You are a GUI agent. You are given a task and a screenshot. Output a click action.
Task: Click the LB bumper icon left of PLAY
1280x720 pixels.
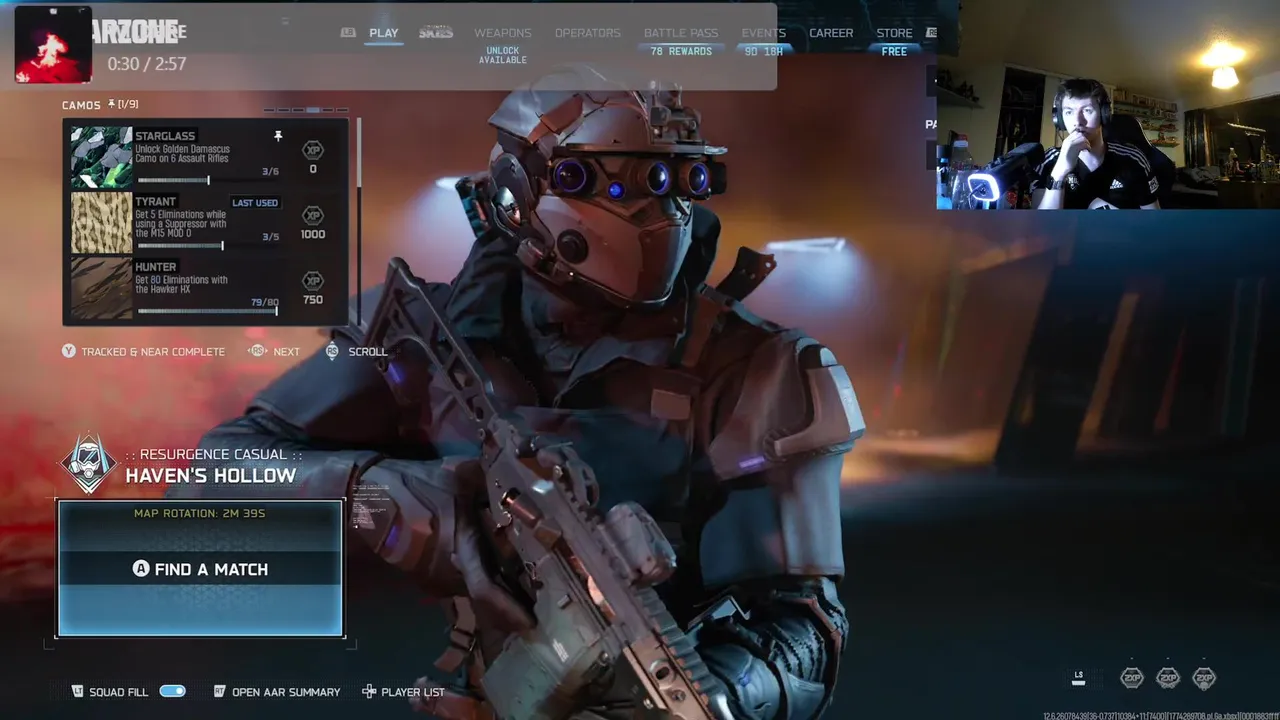348,33
